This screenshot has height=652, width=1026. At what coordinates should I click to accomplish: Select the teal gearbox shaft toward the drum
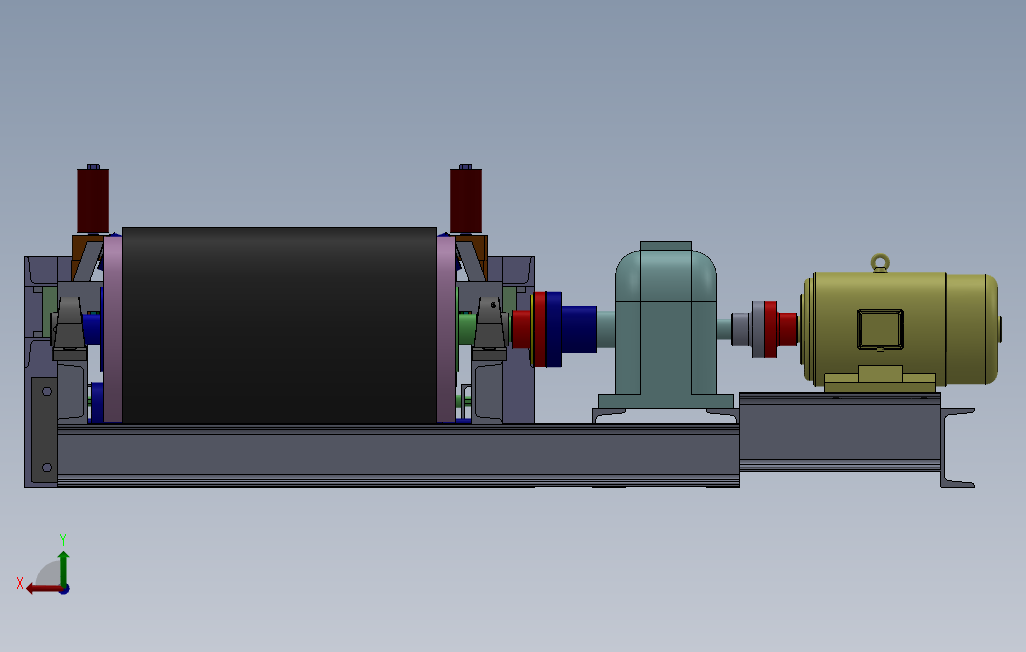click(606, 329)
